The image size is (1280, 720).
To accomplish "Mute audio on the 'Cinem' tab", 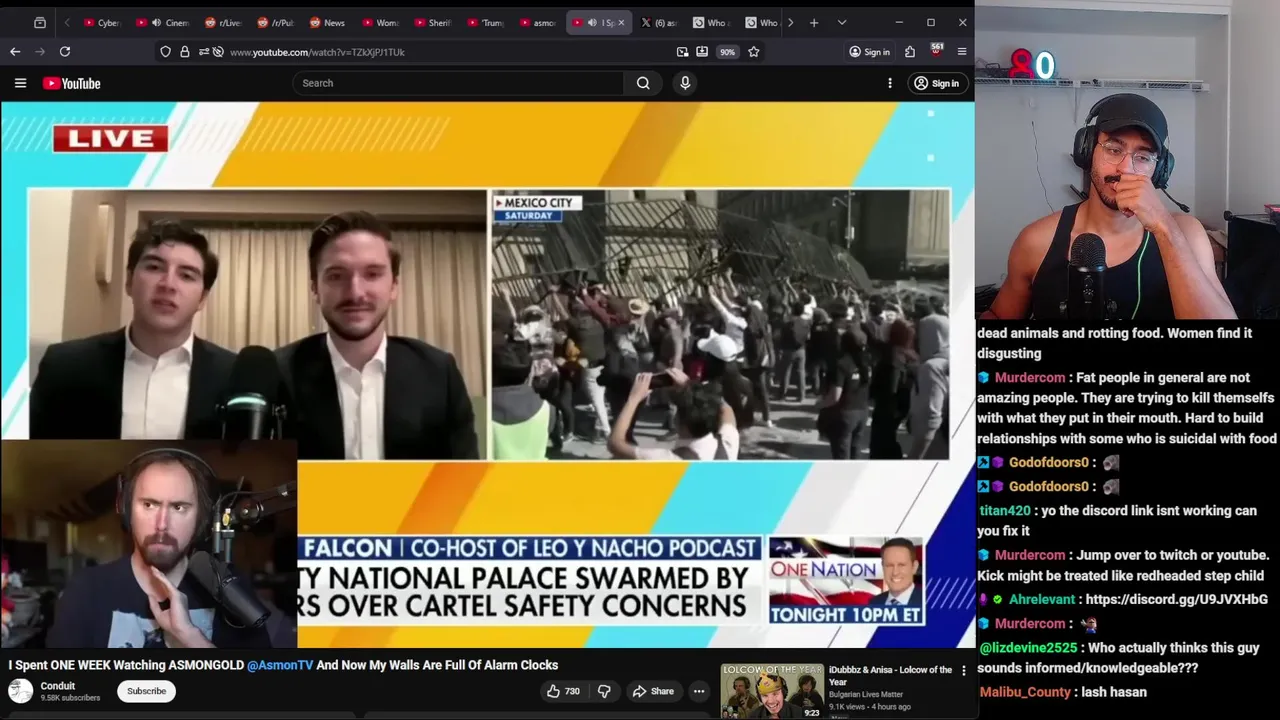I will pos(156,22).
